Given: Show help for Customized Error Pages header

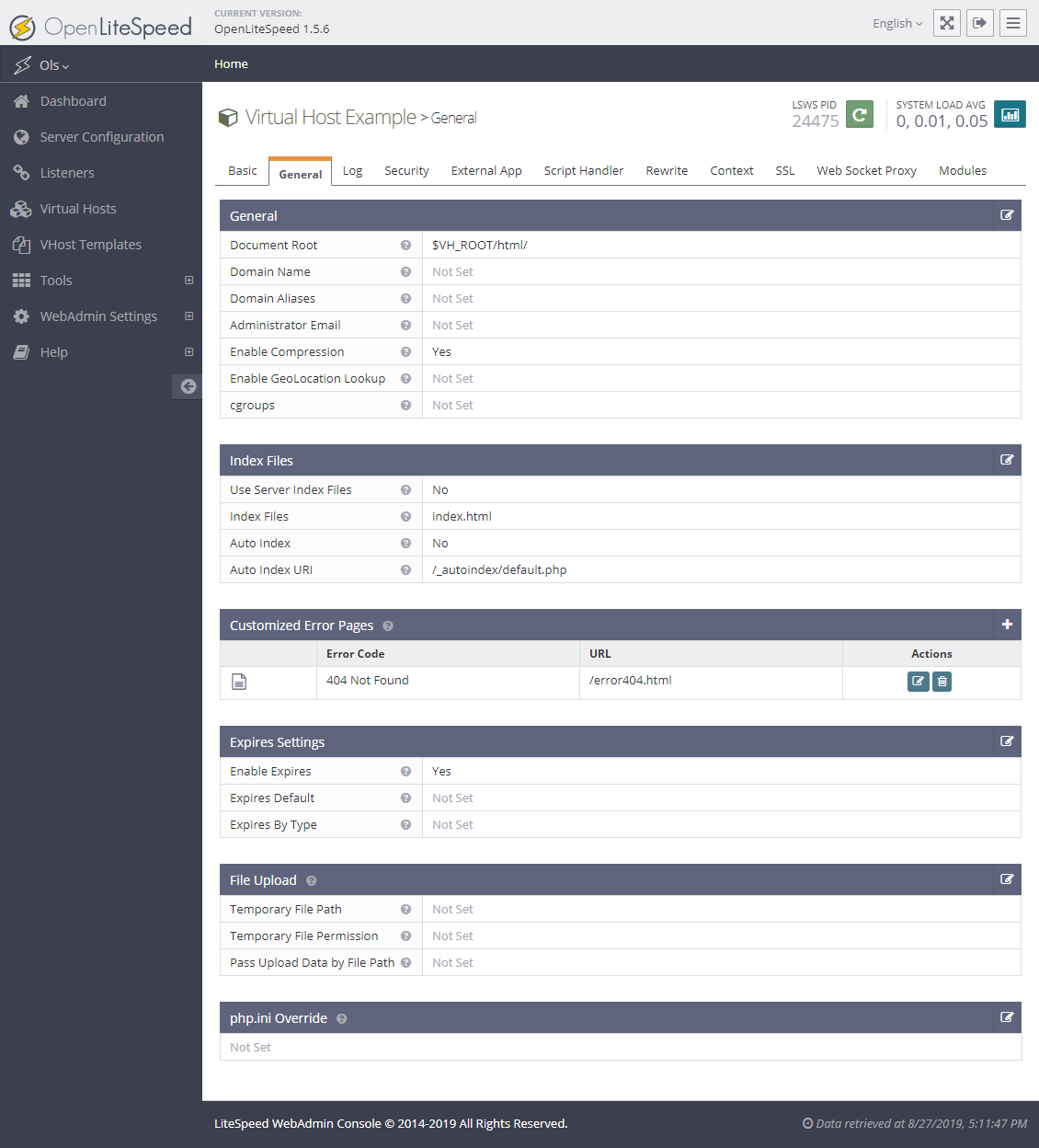Looking at the screenshot, I should [388, 626].
